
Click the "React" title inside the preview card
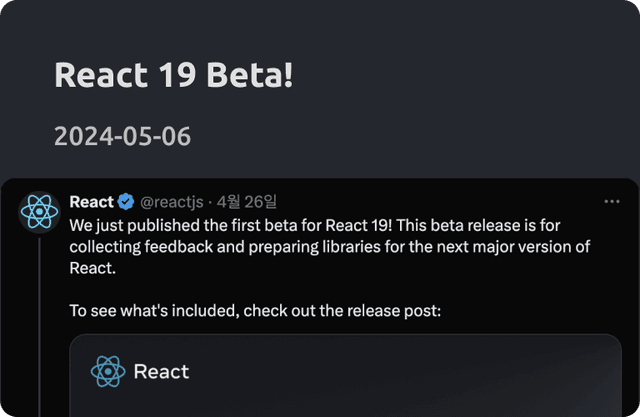161,372
